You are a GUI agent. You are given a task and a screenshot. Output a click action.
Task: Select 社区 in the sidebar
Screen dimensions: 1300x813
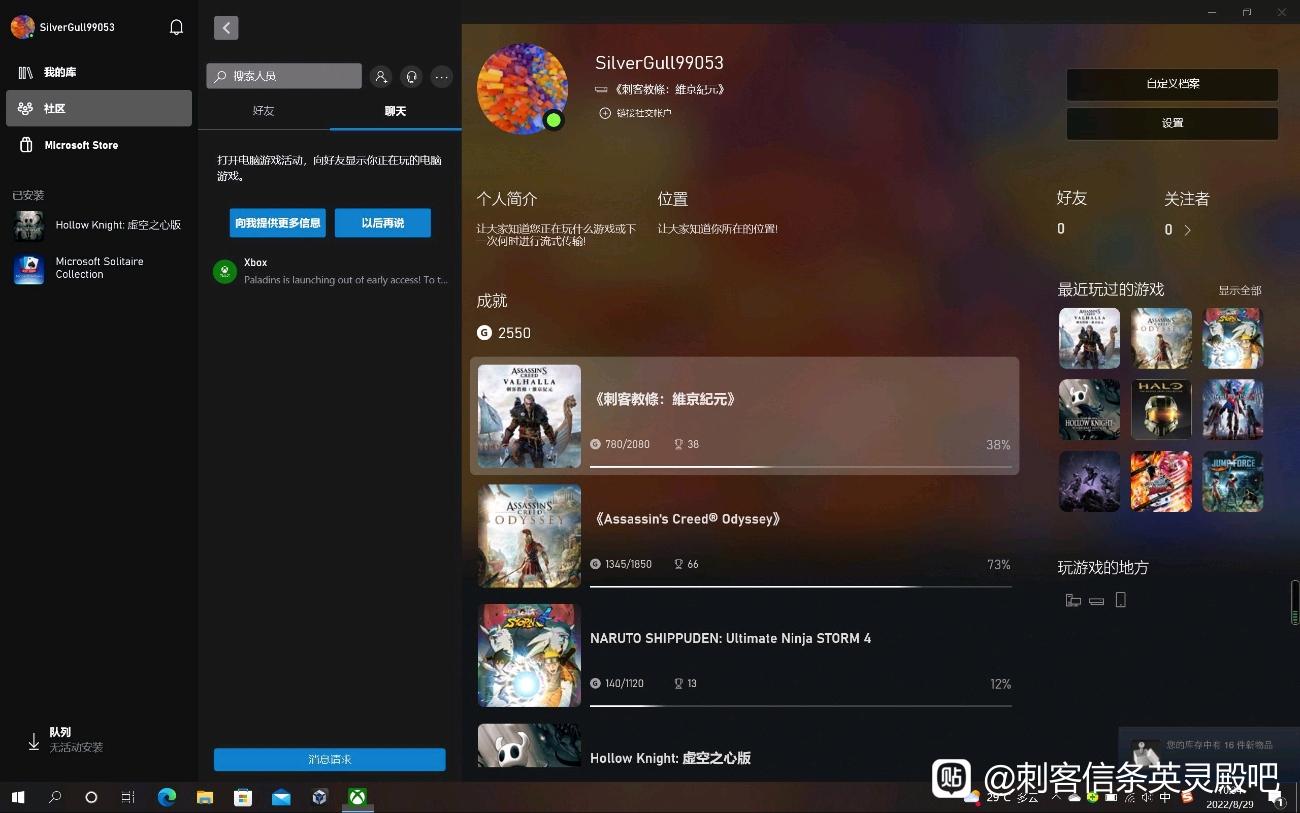pyautogui.click(x=99, y=108)
